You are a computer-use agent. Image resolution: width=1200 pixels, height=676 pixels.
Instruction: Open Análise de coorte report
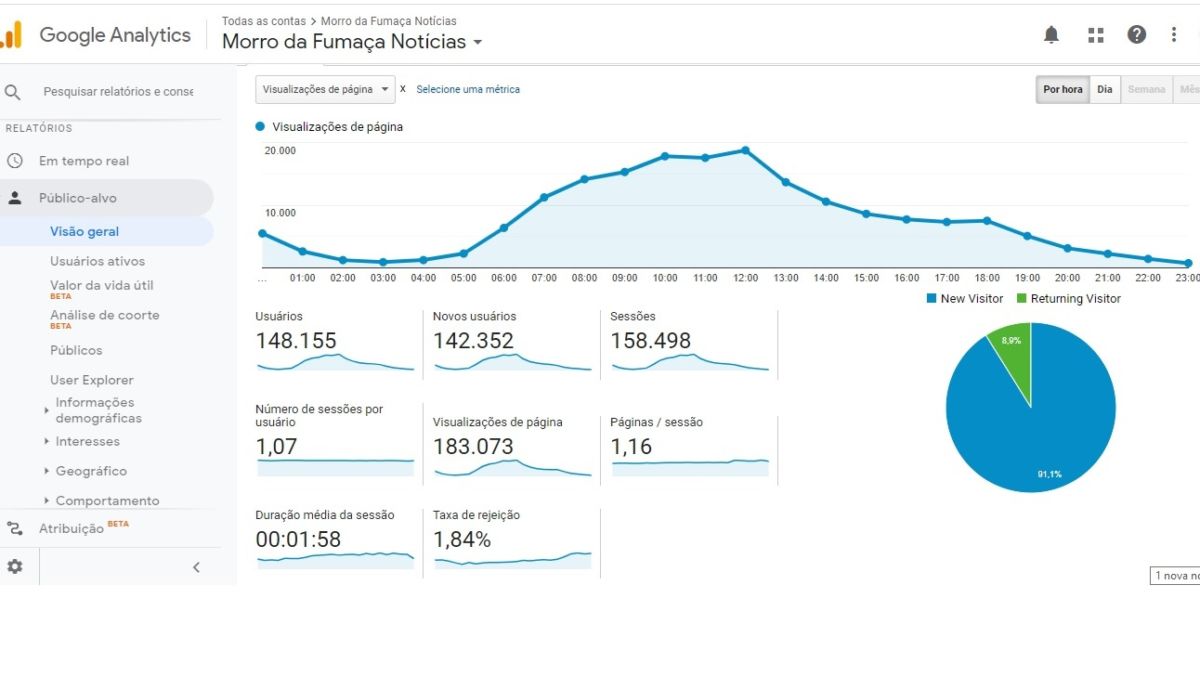coord(105,316)
